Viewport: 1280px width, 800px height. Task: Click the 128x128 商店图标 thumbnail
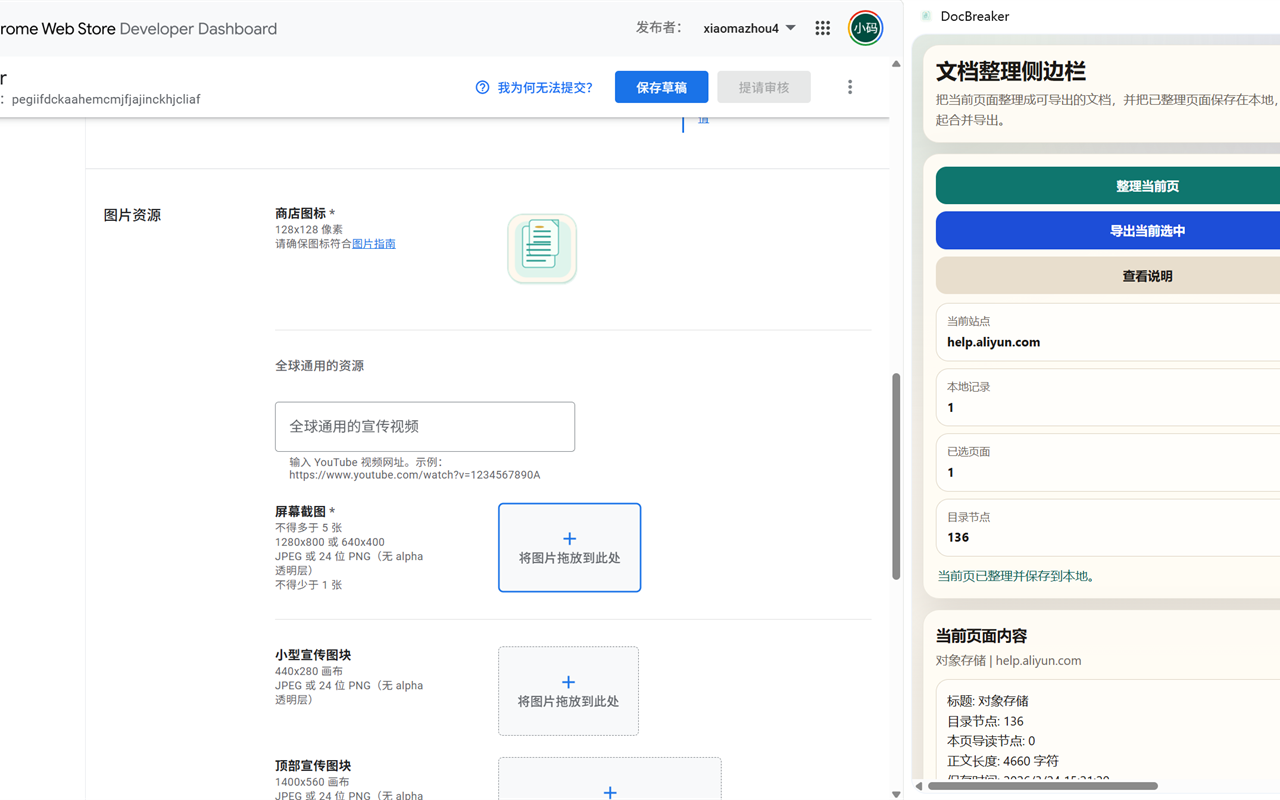point(541,248)
